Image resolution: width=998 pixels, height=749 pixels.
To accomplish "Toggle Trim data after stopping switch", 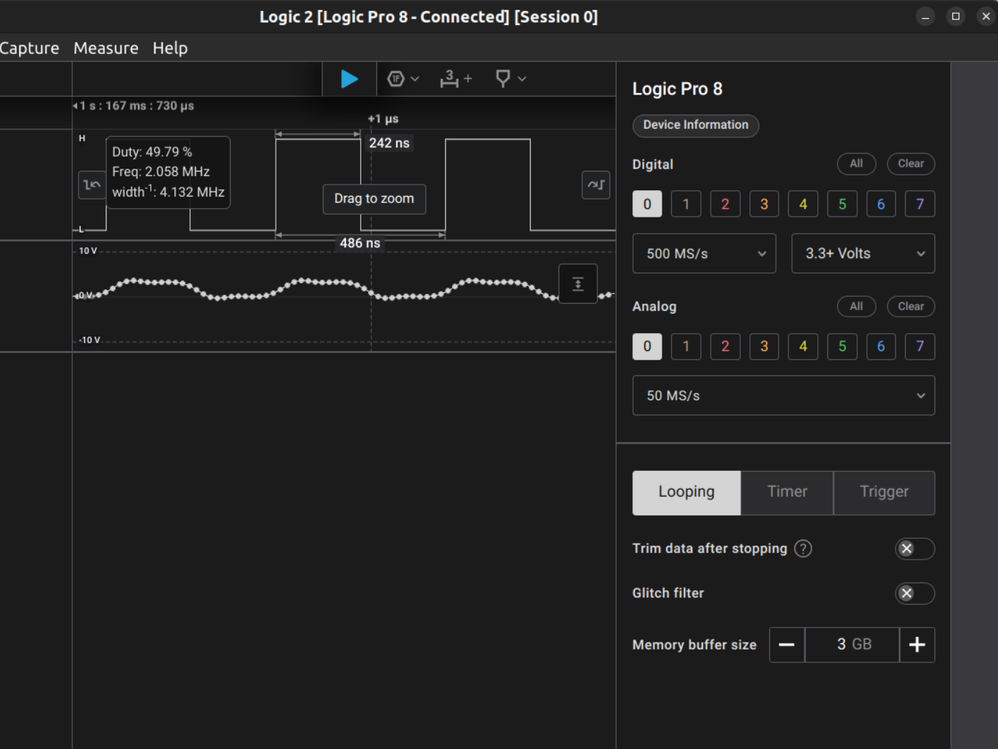I will (914, 549).
